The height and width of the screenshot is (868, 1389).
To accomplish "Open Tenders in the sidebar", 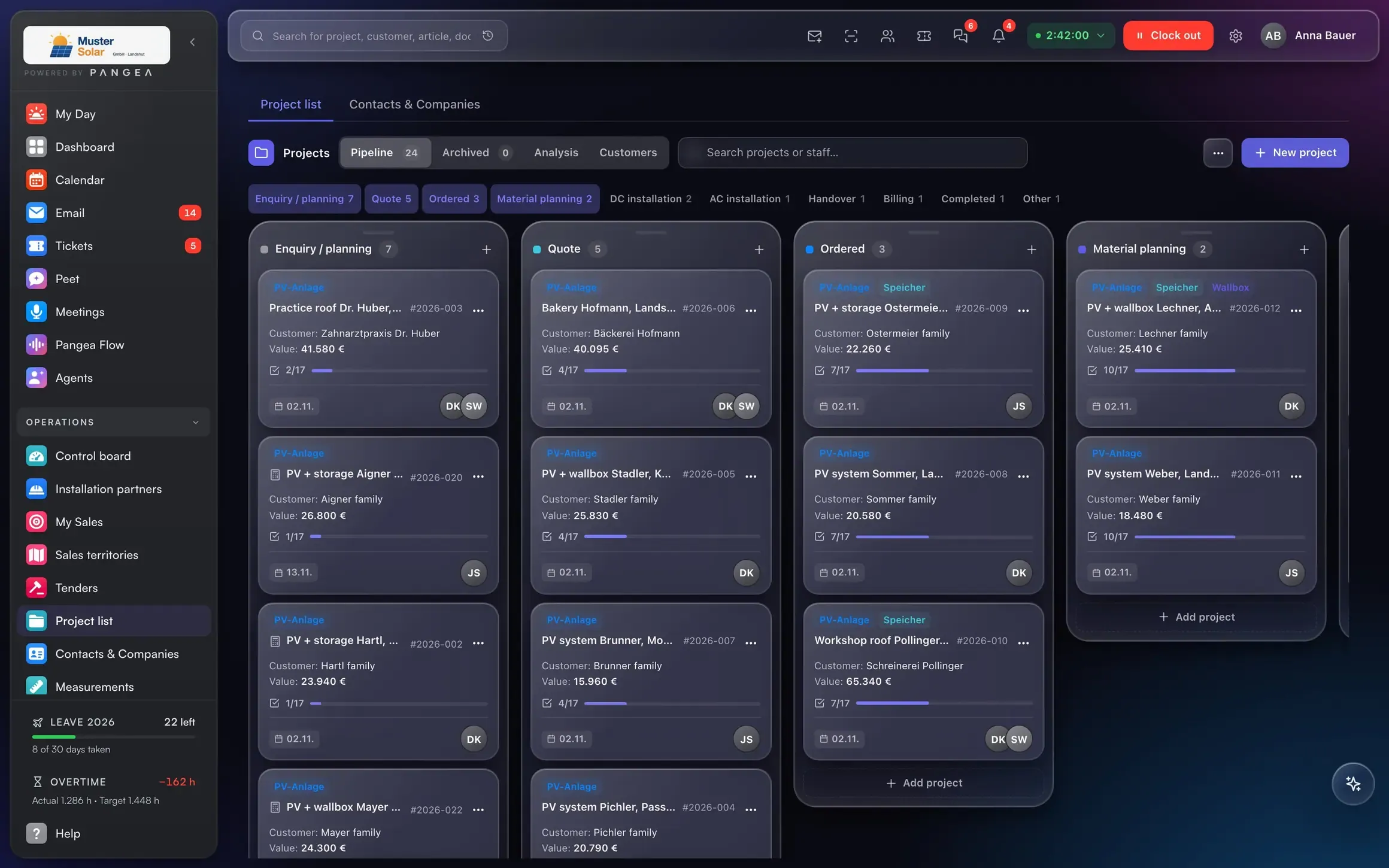I will [x=114, y=588].
